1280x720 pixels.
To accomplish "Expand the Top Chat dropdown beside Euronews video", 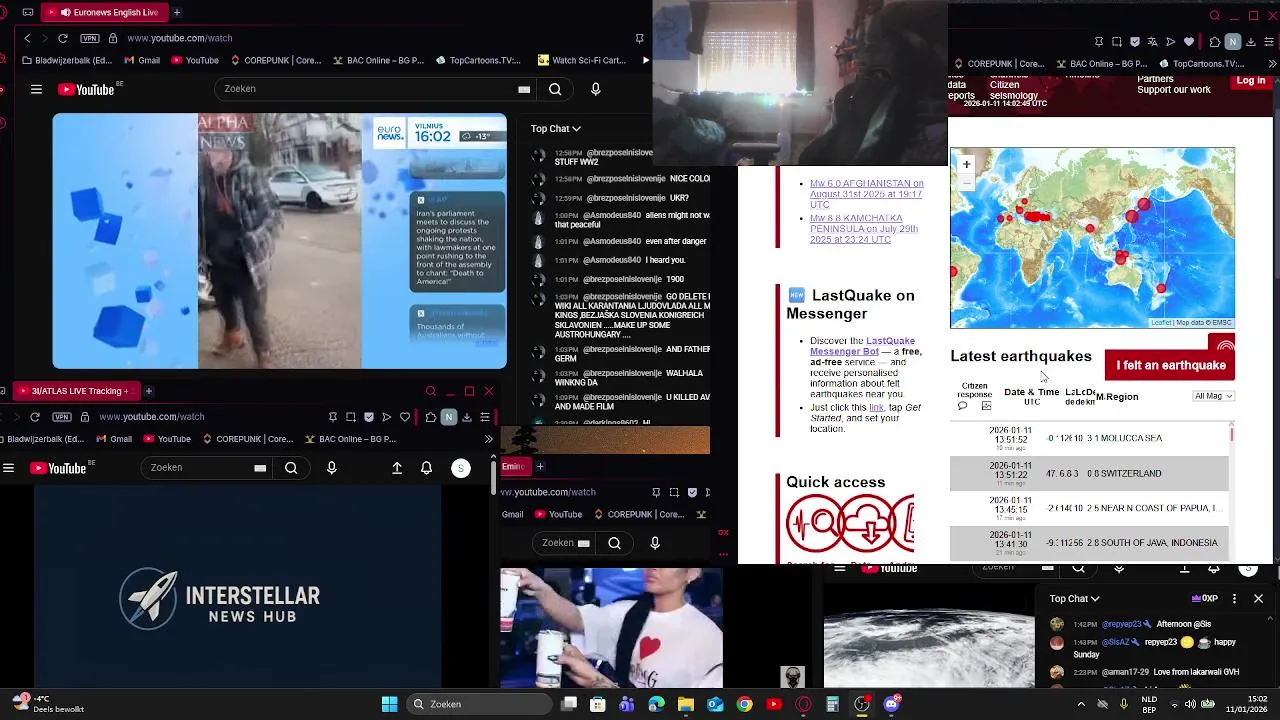I will pos(555,128).
